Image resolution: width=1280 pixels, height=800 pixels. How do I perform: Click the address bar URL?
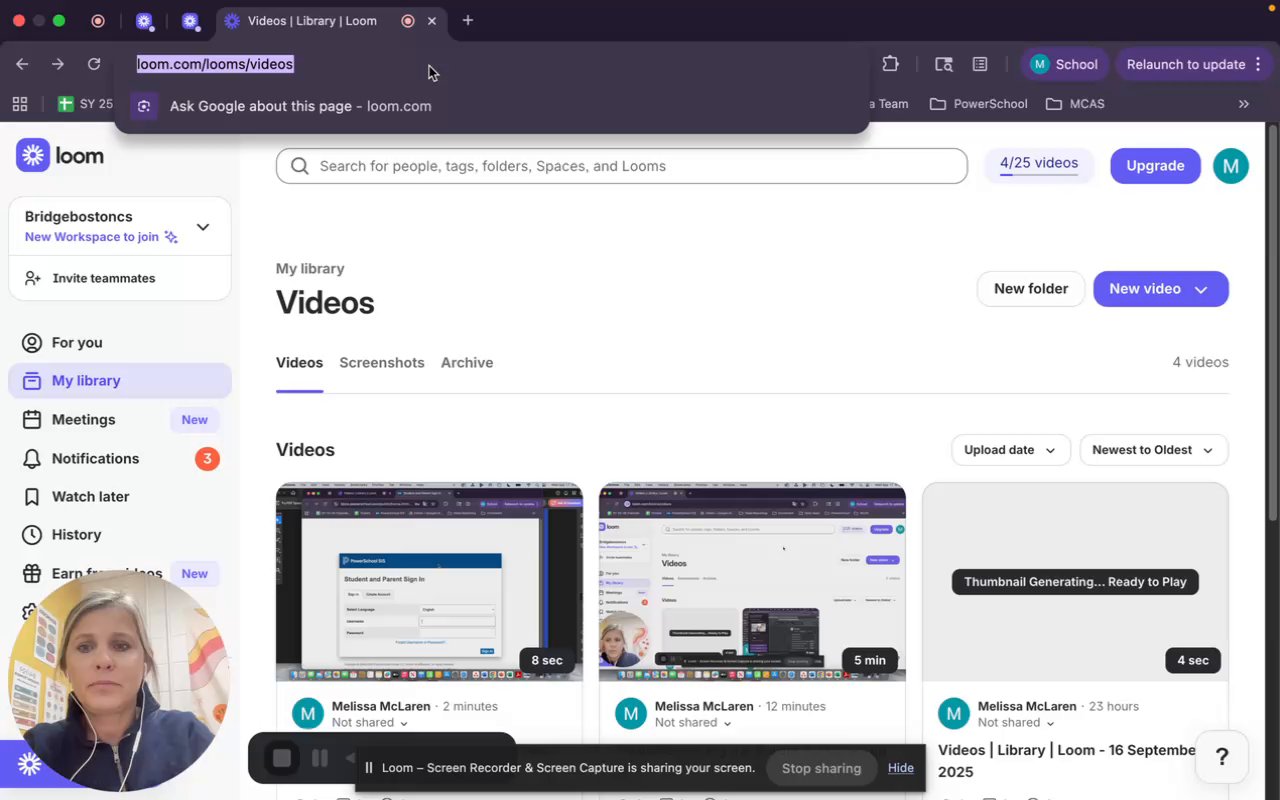pyautogui.click(x=215, y=64)
